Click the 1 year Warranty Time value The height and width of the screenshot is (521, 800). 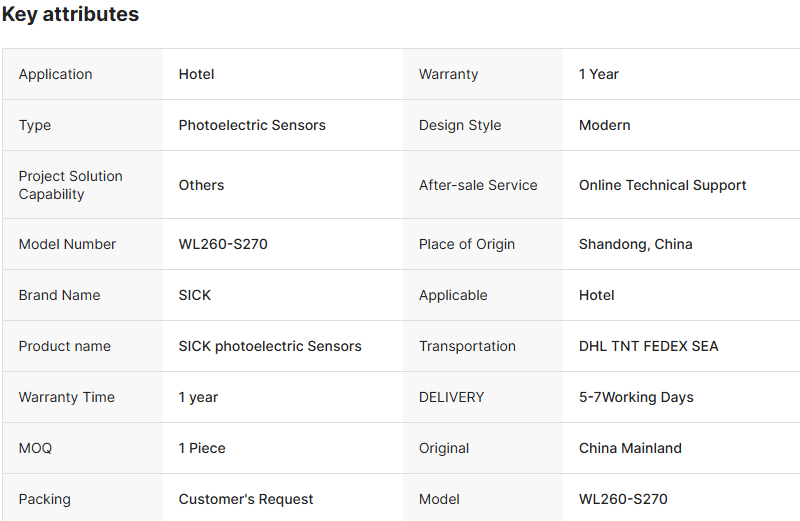click(x=198, y=397)
